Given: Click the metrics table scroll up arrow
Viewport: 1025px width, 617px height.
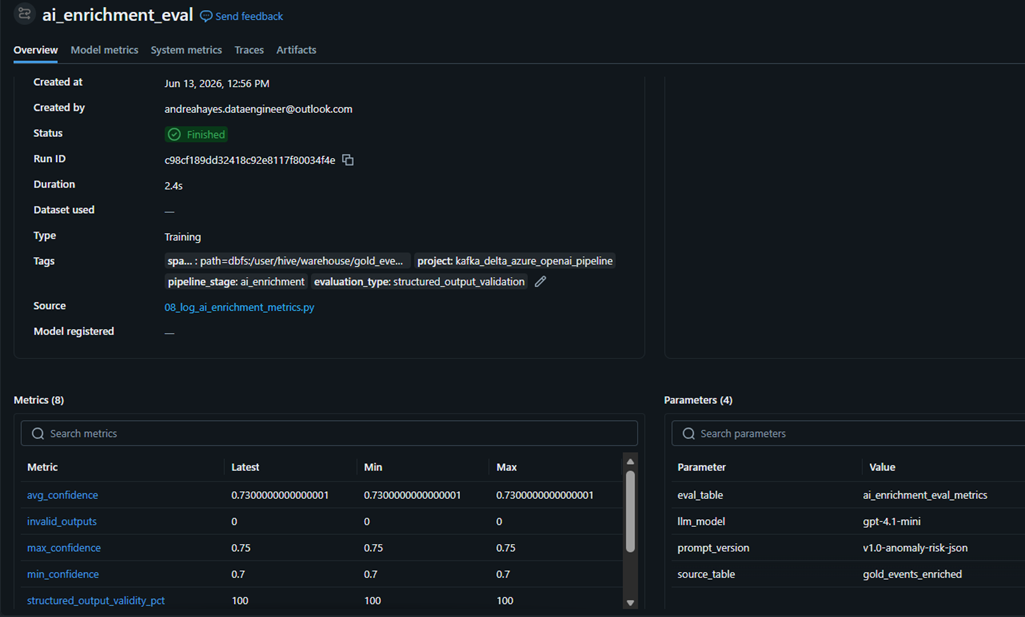Looking at the screenshot, I should 630,461.
